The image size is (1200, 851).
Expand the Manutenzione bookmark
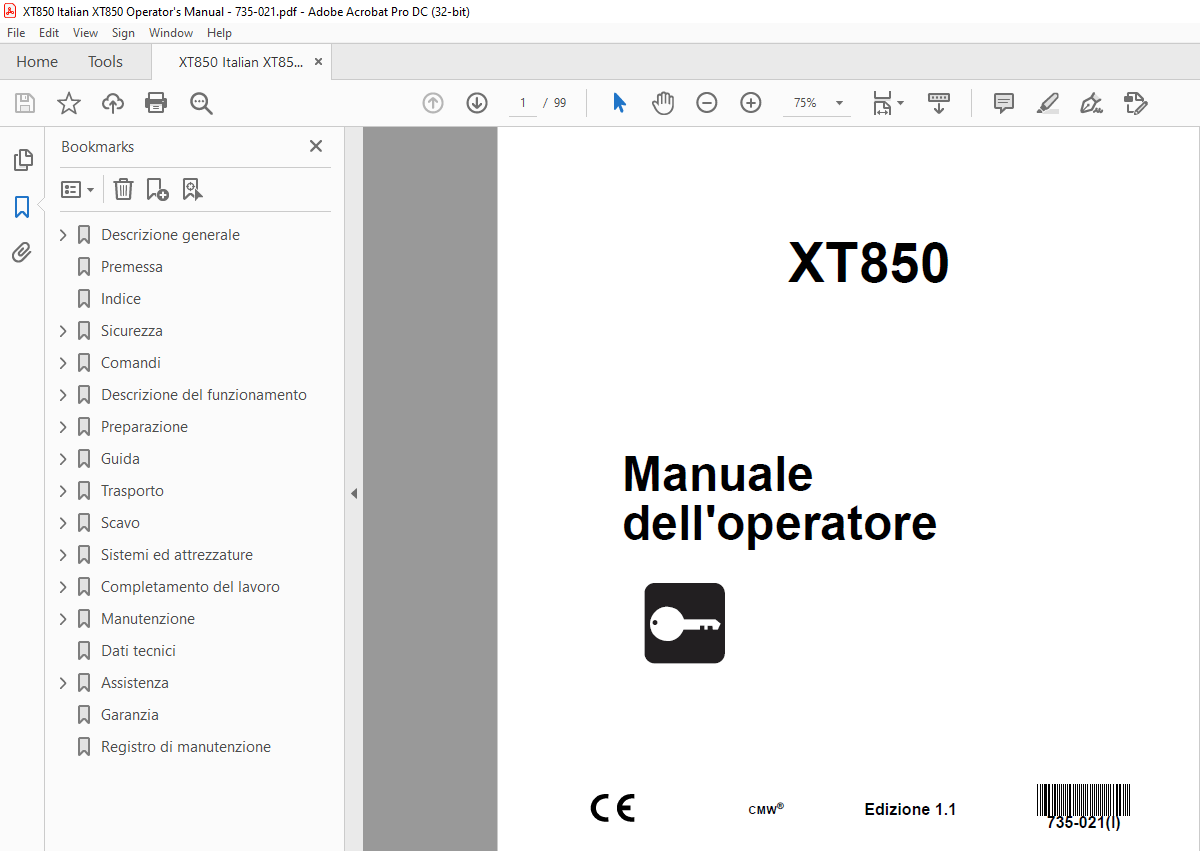coord(63,619)
